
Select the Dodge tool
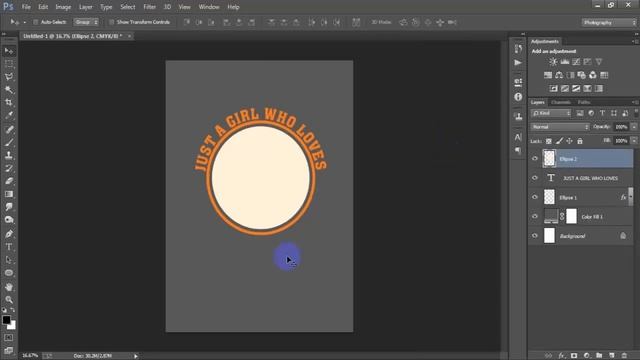9,220
